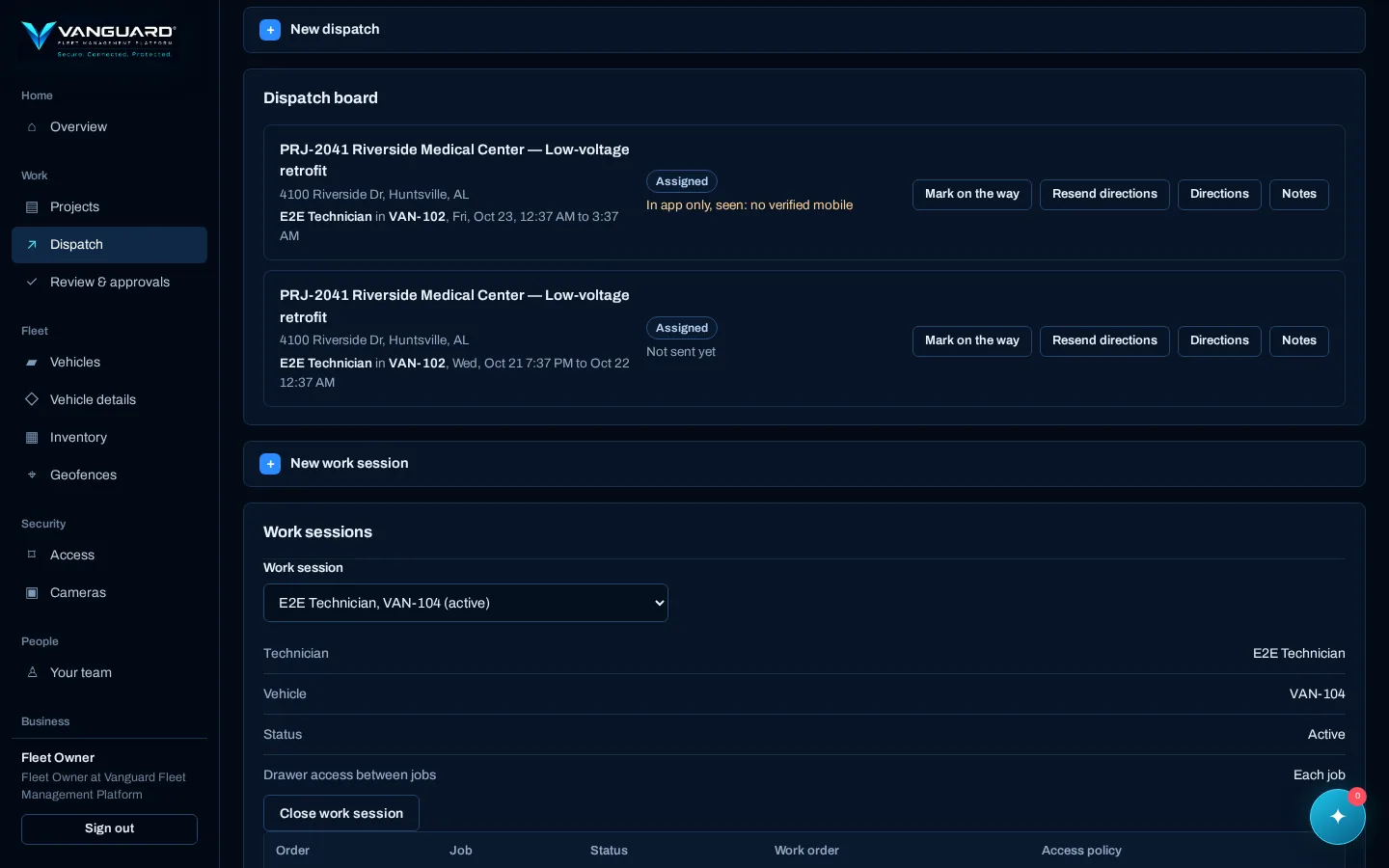1389x868 pixels.
Task: Click the plus icon beside New dispatch
Action: click(270, 30)
